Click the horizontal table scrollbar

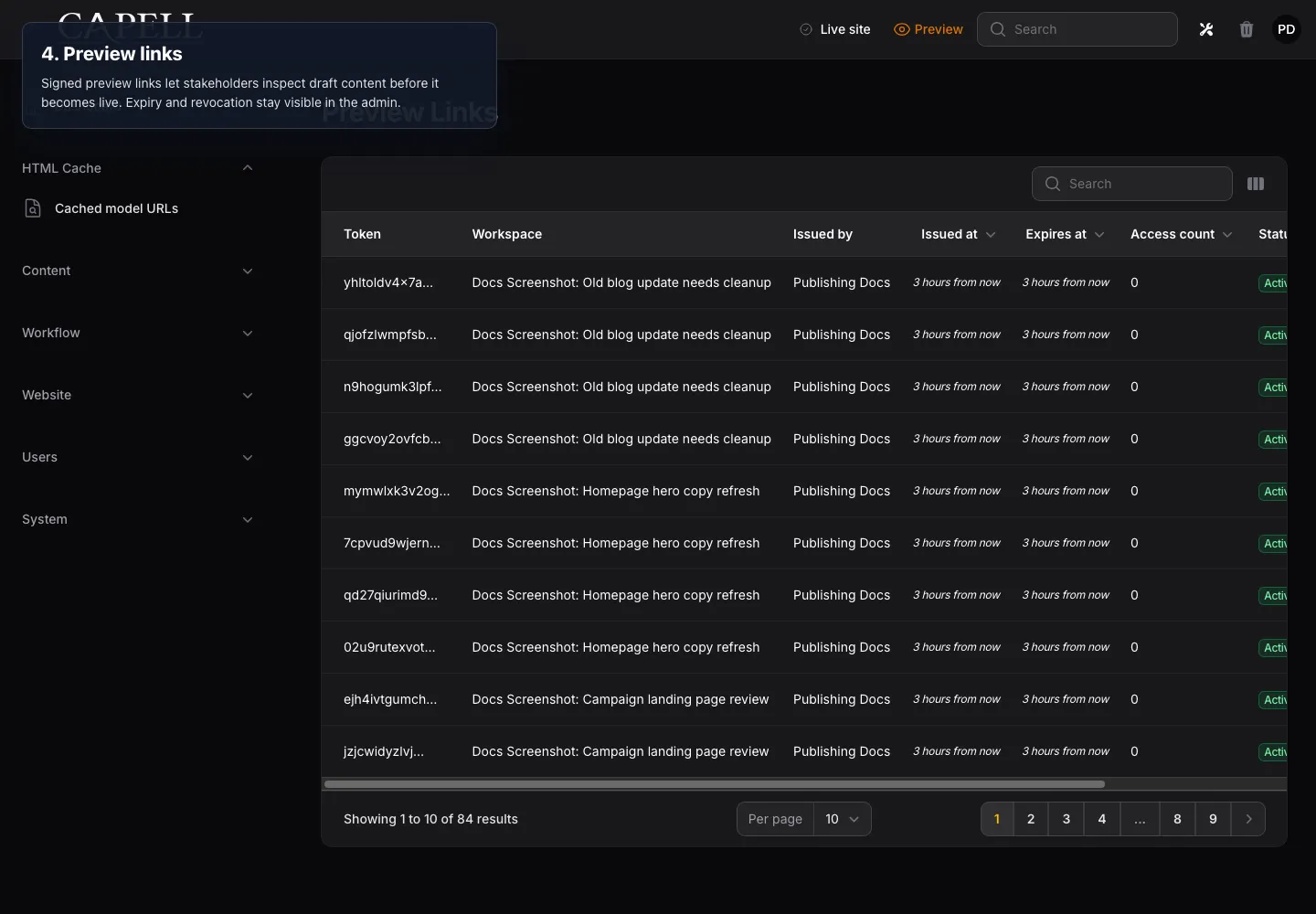pos(715,784)
